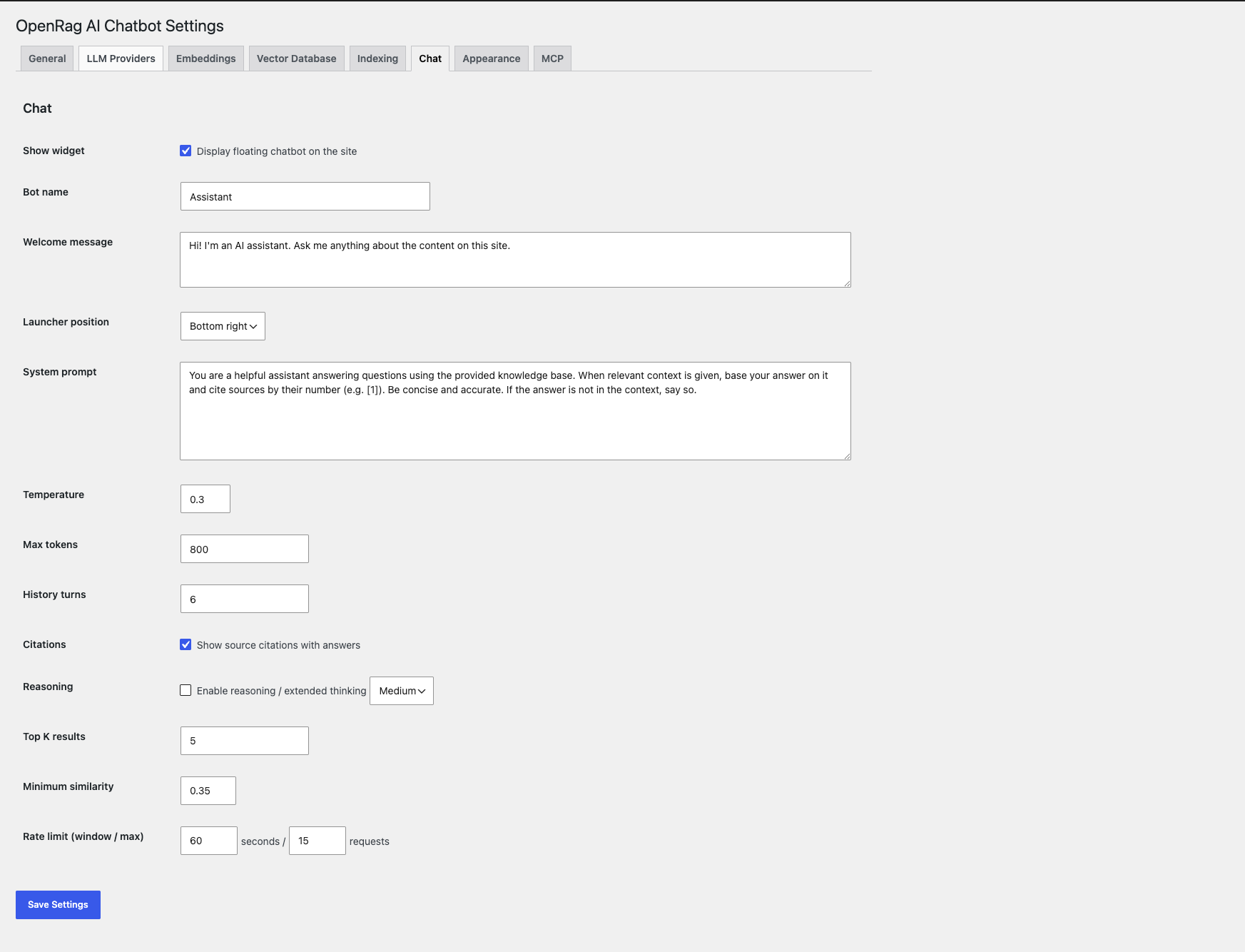Select the Indexing tab

click(x=377, y=59)
